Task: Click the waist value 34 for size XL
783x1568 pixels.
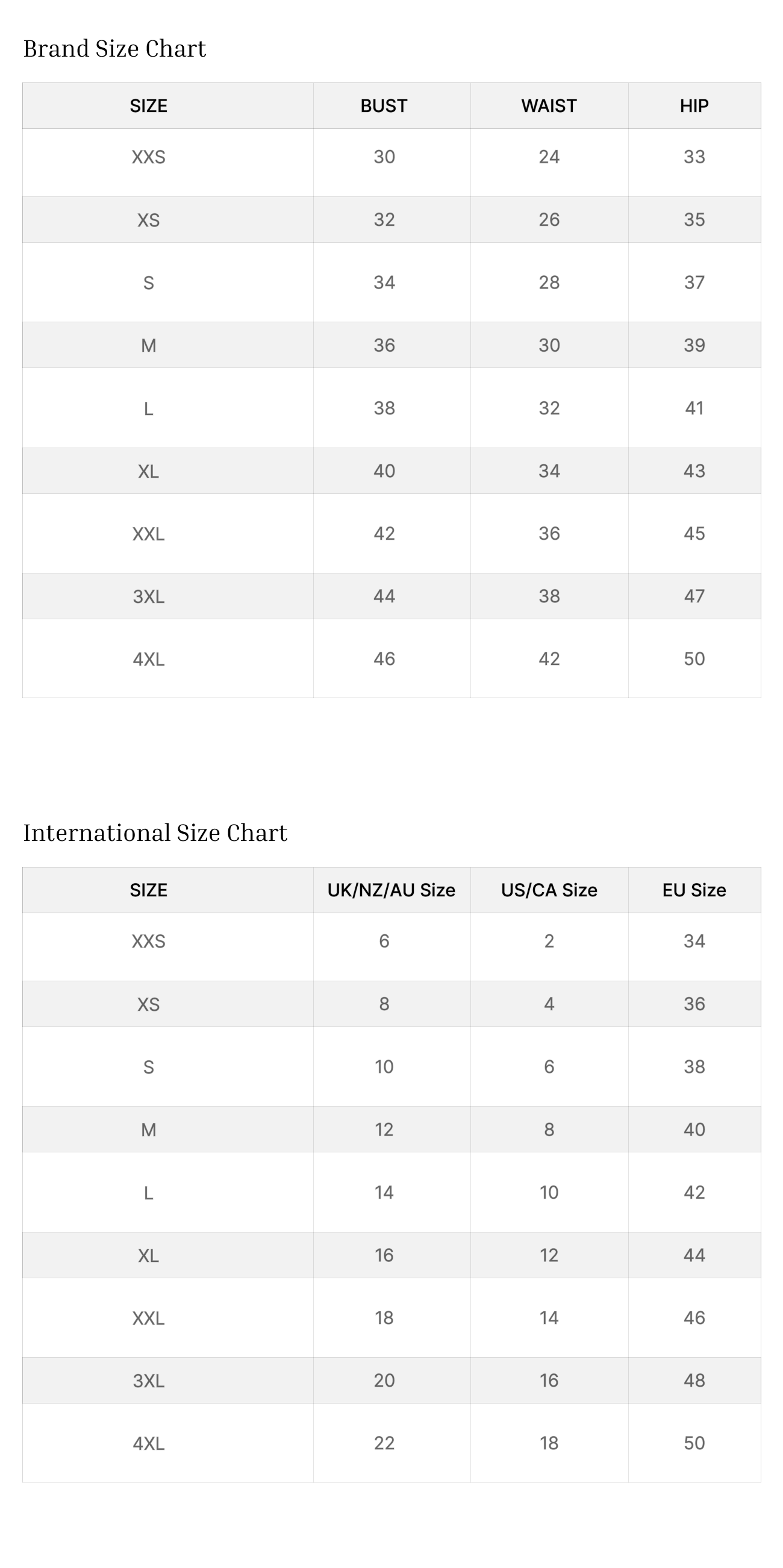Action: click(x=549, y=470)
